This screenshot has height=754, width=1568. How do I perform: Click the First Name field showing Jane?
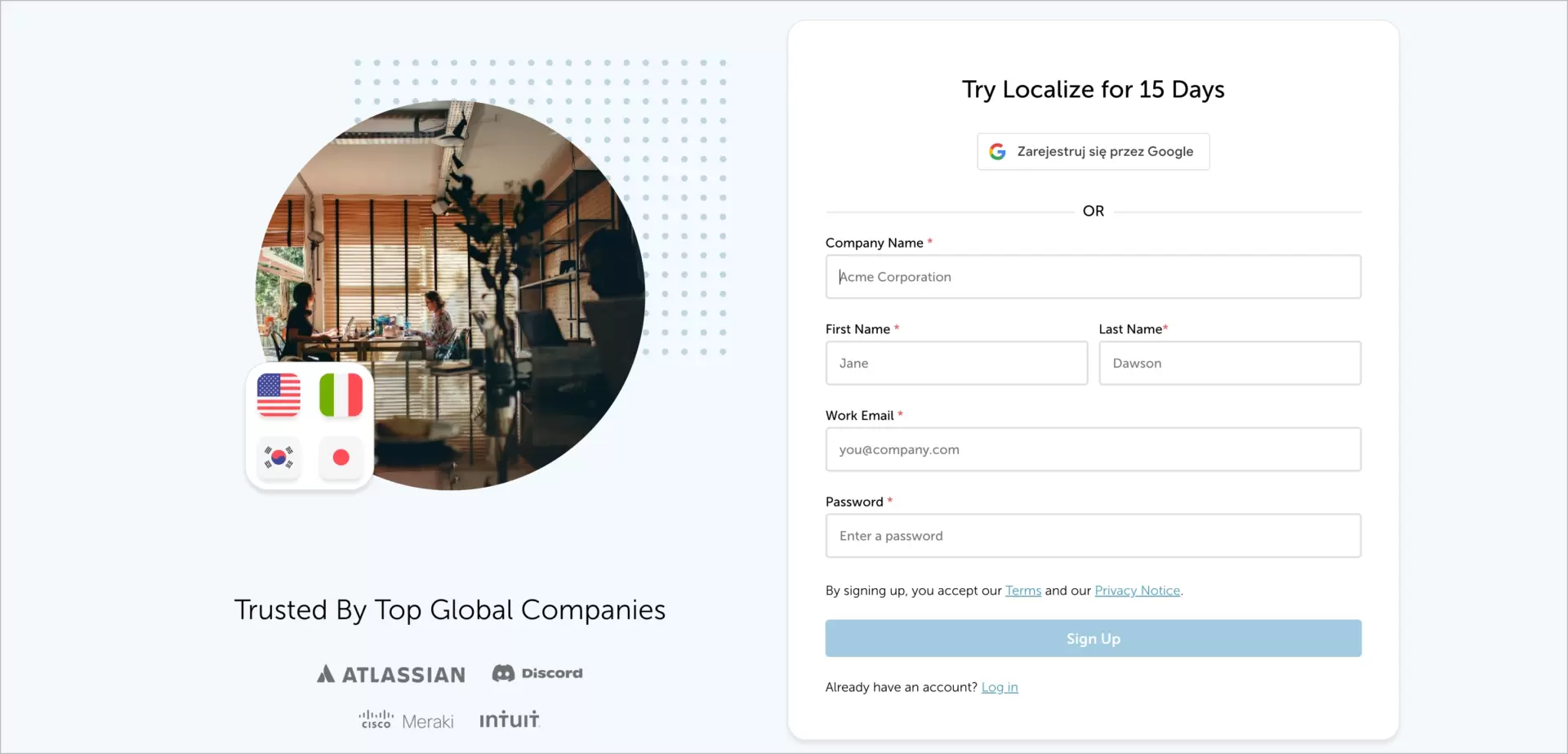pyautogui.click(x=955, y=363)
